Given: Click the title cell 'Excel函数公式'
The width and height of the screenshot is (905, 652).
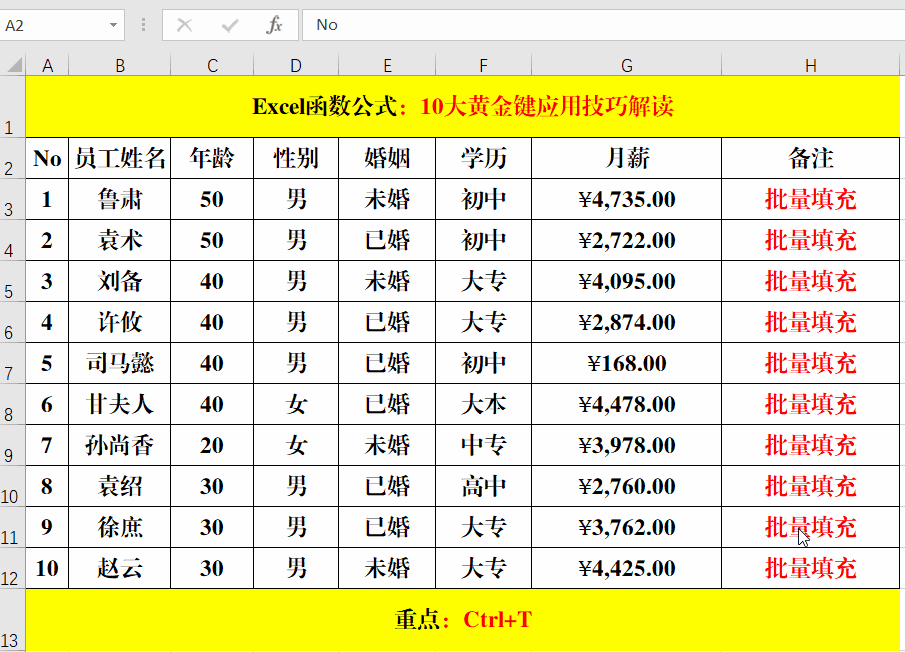Looking at the screenshot, I should (x=463, y=107).
